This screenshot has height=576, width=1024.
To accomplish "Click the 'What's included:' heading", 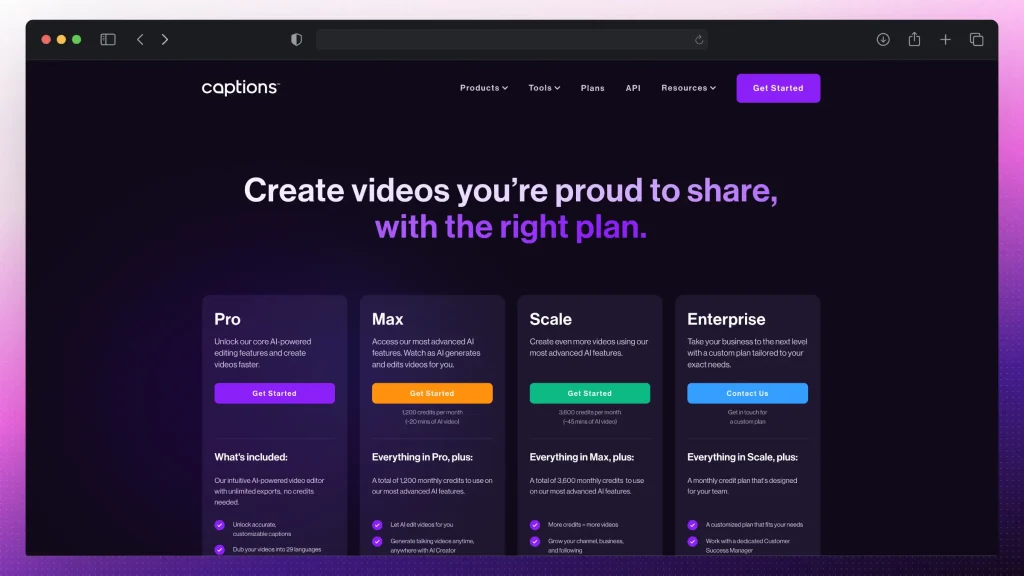I will 251,457.
